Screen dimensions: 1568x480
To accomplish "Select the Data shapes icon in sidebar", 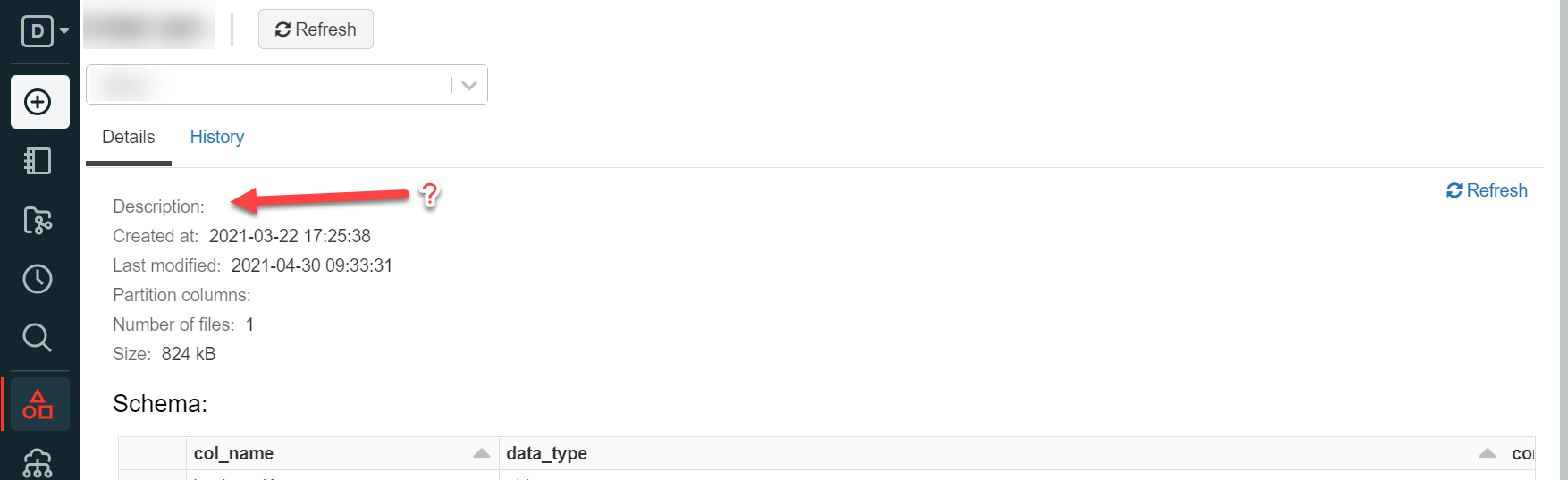I will point(38,404).
